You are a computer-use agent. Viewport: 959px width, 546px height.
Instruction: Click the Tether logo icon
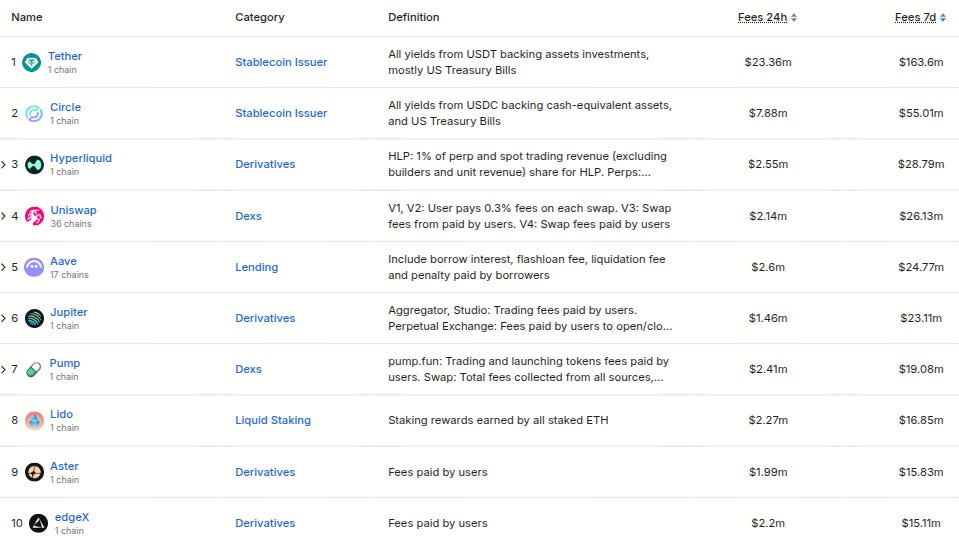click(31, 62)
